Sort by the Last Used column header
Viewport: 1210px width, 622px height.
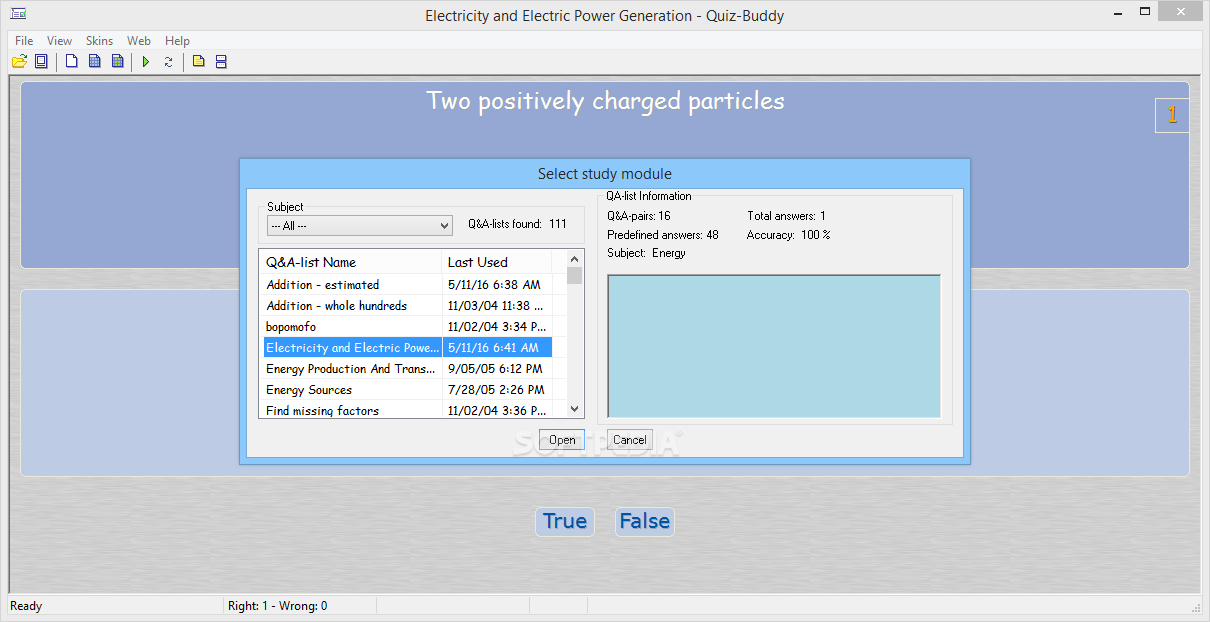point(497,262)
